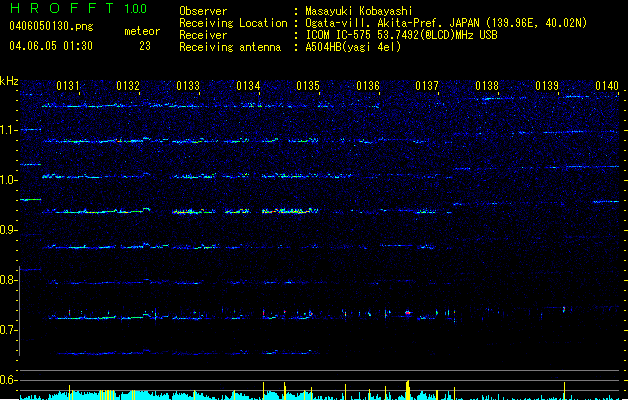Click the 0139 time marker
The height and width of the screenshot is (400, 629).
[x=547, y=86]
